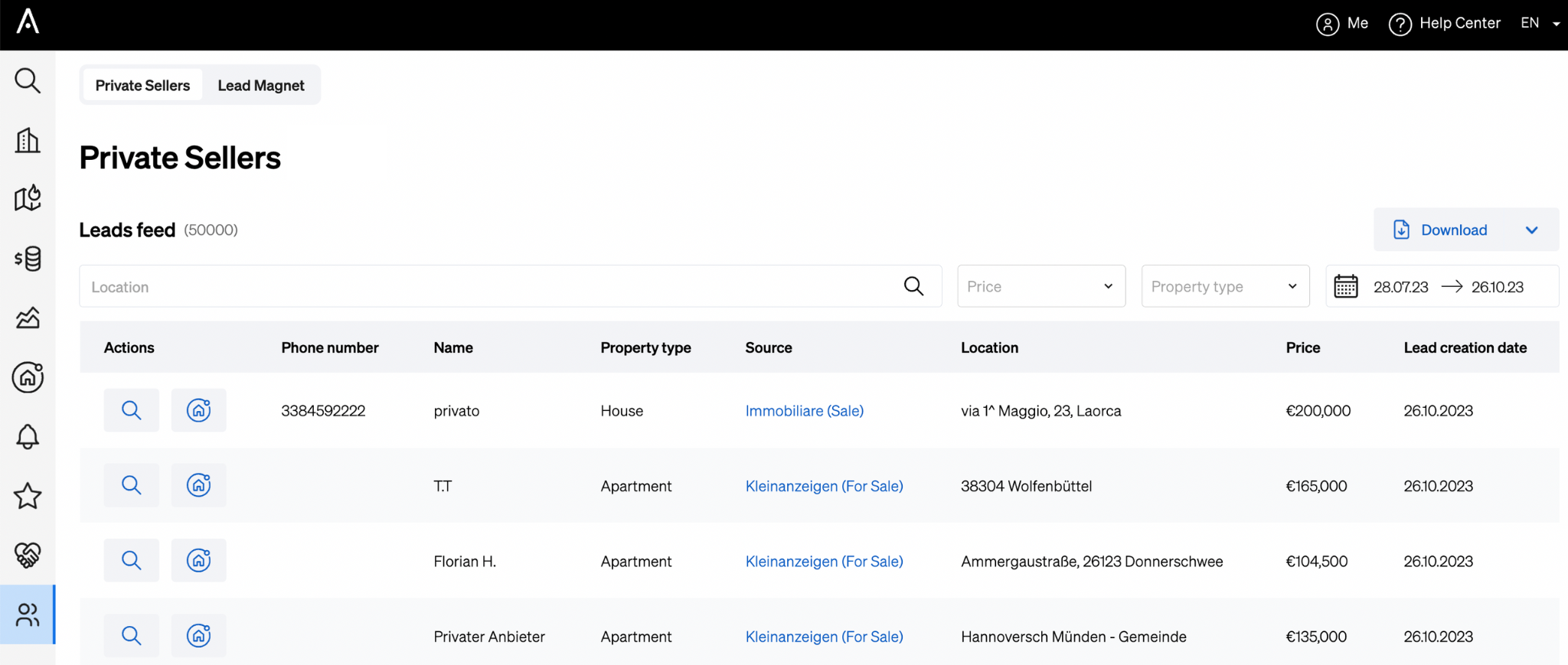This screenshot has height=665, width=1568.
Task: Click home valuation icon in Florian H. row
Action: click(198, 560)
